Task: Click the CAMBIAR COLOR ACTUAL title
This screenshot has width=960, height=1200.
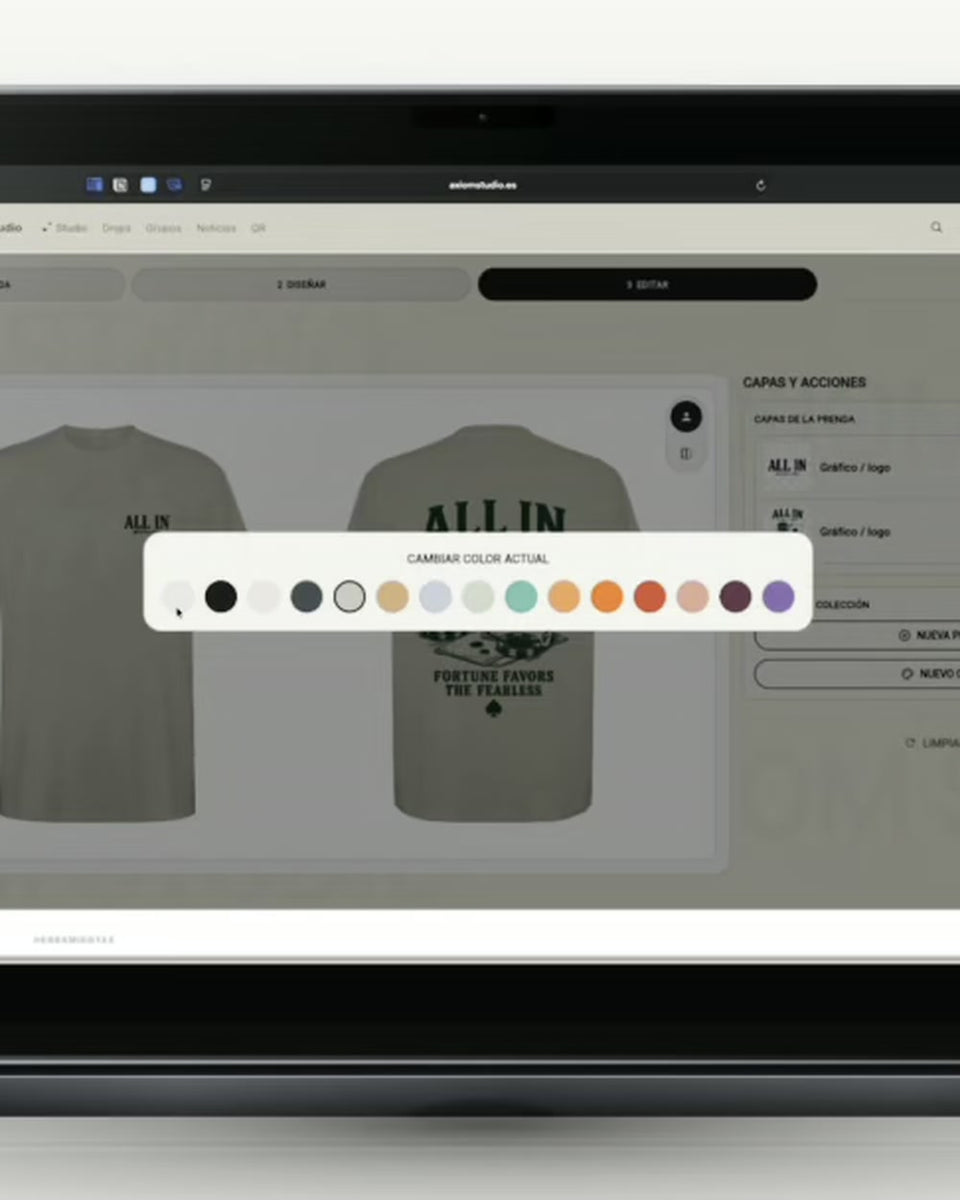Action: click(478, 559)
